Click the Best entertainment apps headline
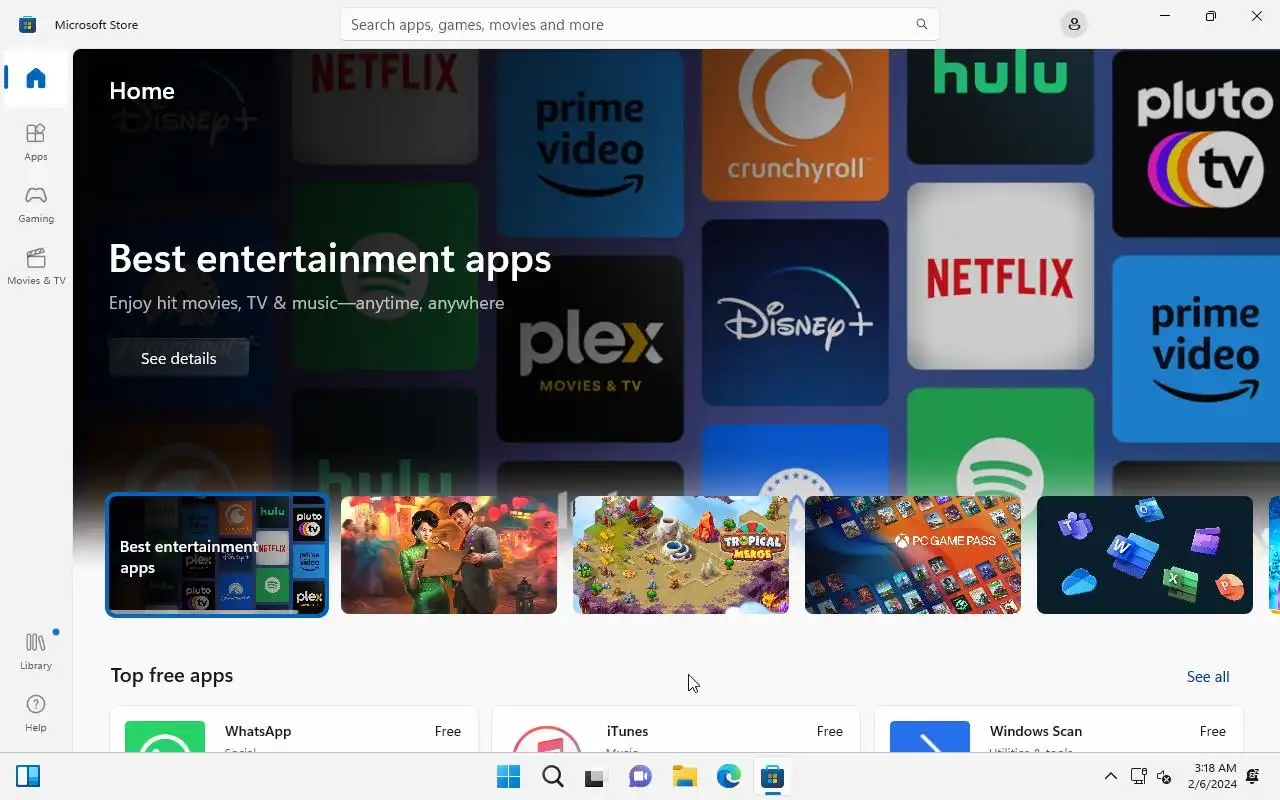The height and width of the screenshot is (800, 1280). tap(330, 258)
